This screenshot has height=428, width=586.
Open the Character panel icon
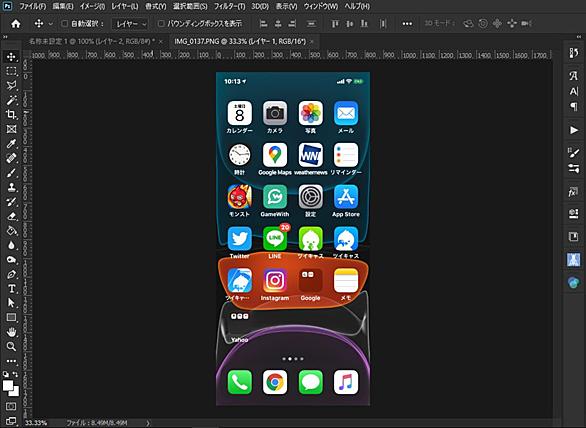click(x=574, y=91)
